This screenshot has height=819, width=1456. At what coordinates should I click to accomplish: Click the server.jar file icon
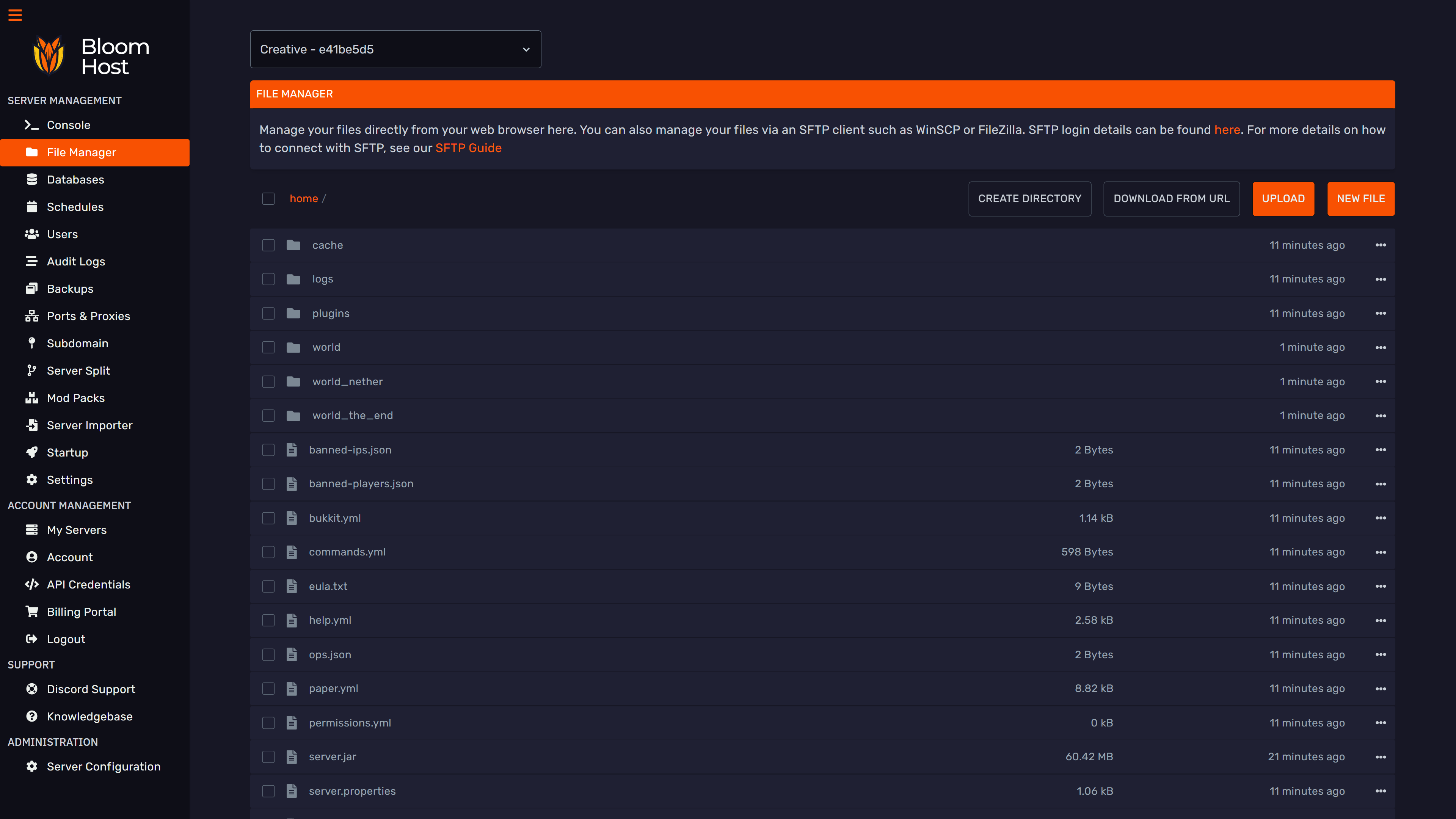pyautogui.click(x=292, y=757)
